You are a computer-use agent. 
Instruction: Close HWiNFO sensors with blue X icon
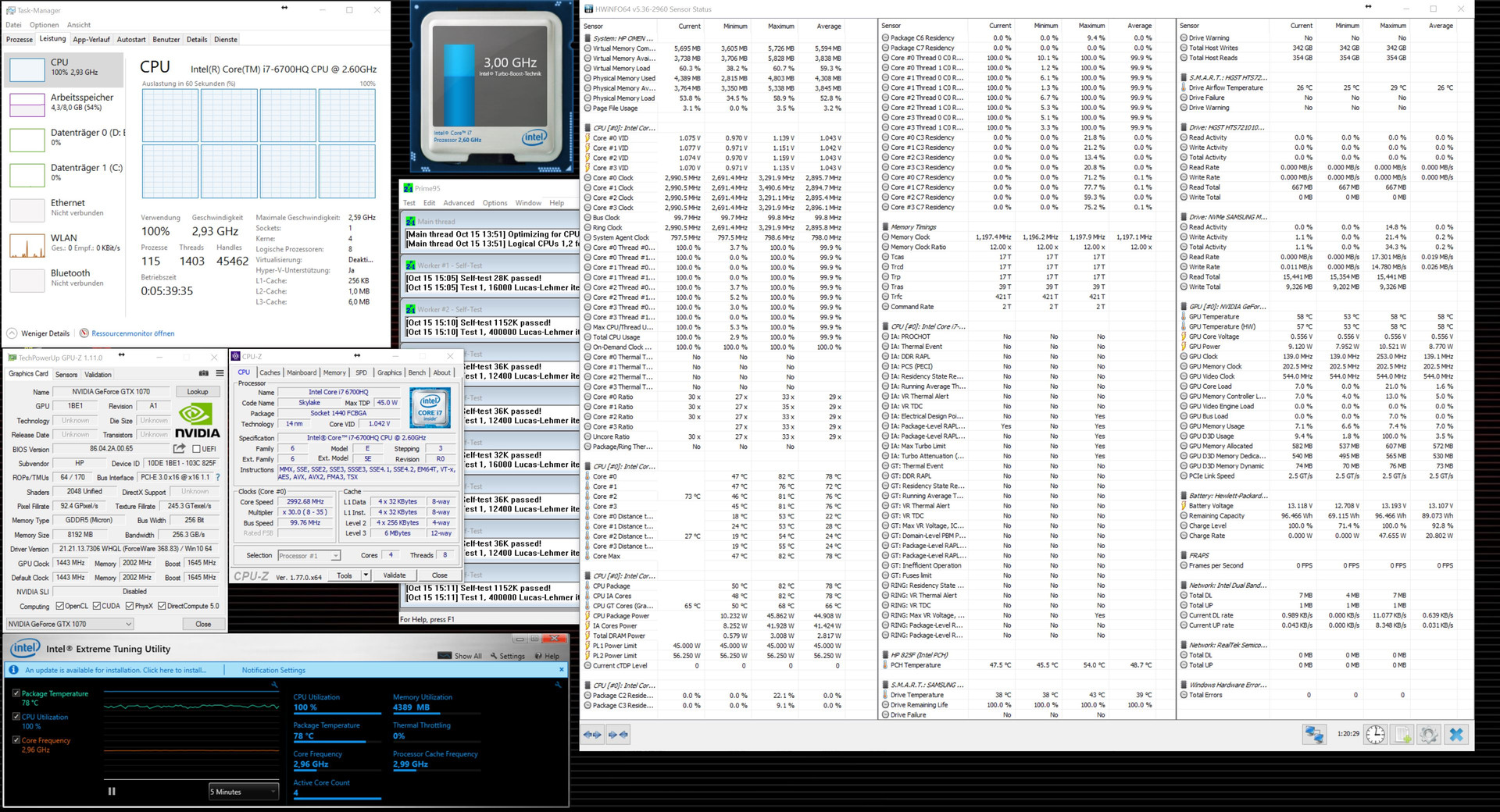click(1456, 735)
